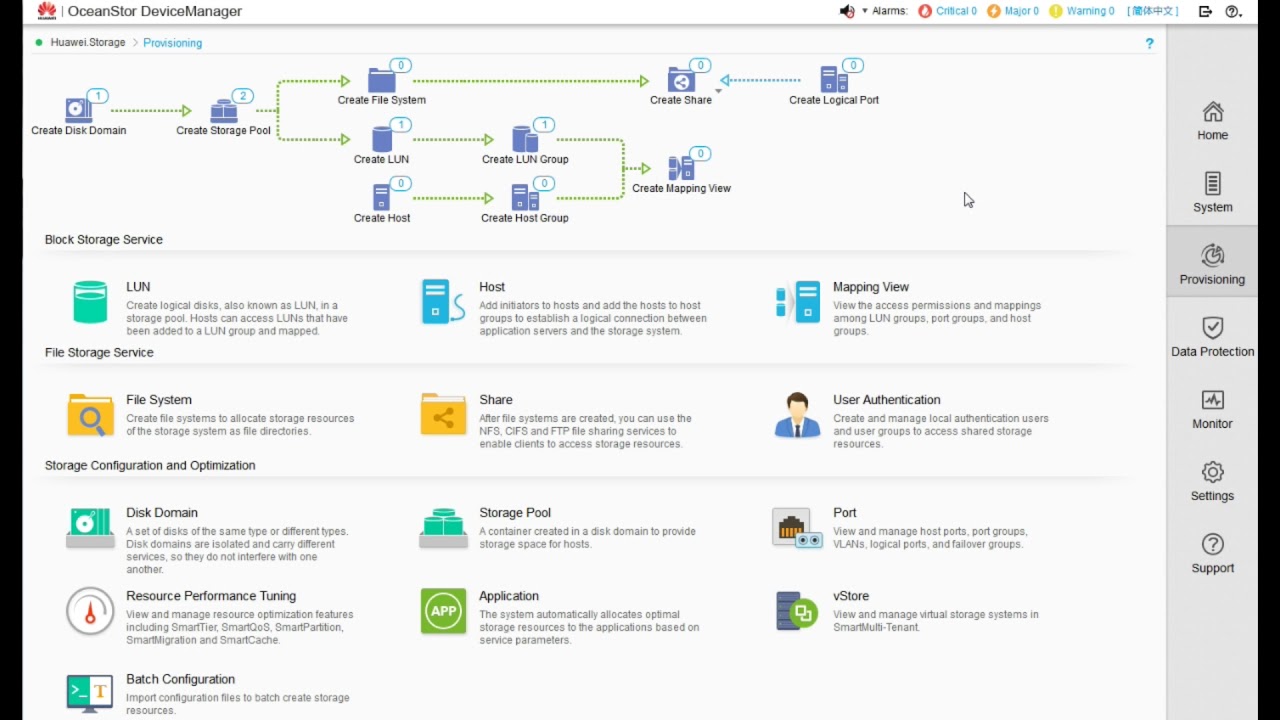Expand the speaker dropdown arrow beside Alarms
Image resolution: width=1280 pixels, height=720 pixels.
[x=865, y=11]
